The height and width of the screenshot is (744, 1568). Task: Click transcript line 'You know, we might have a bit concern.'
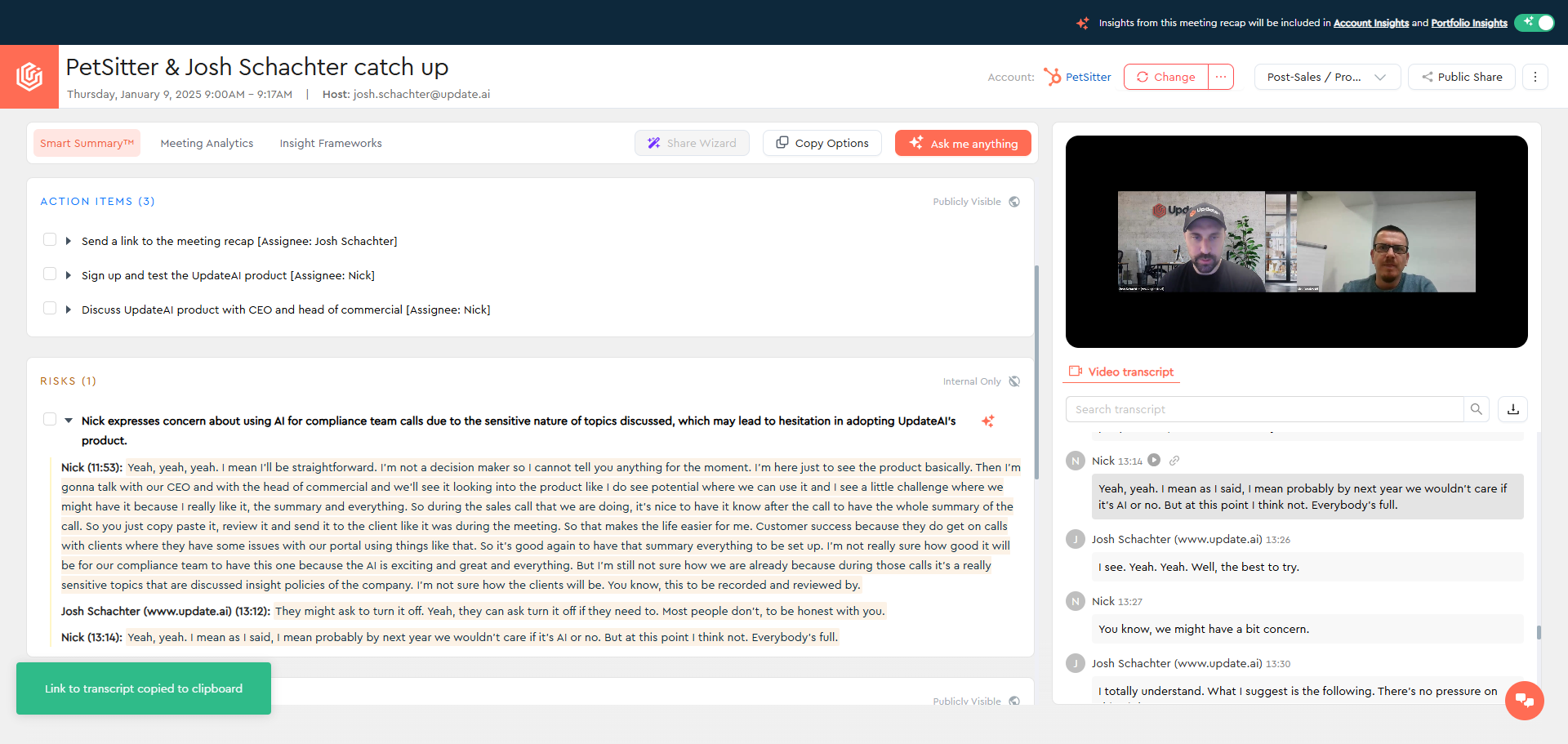click(1204, 629)
